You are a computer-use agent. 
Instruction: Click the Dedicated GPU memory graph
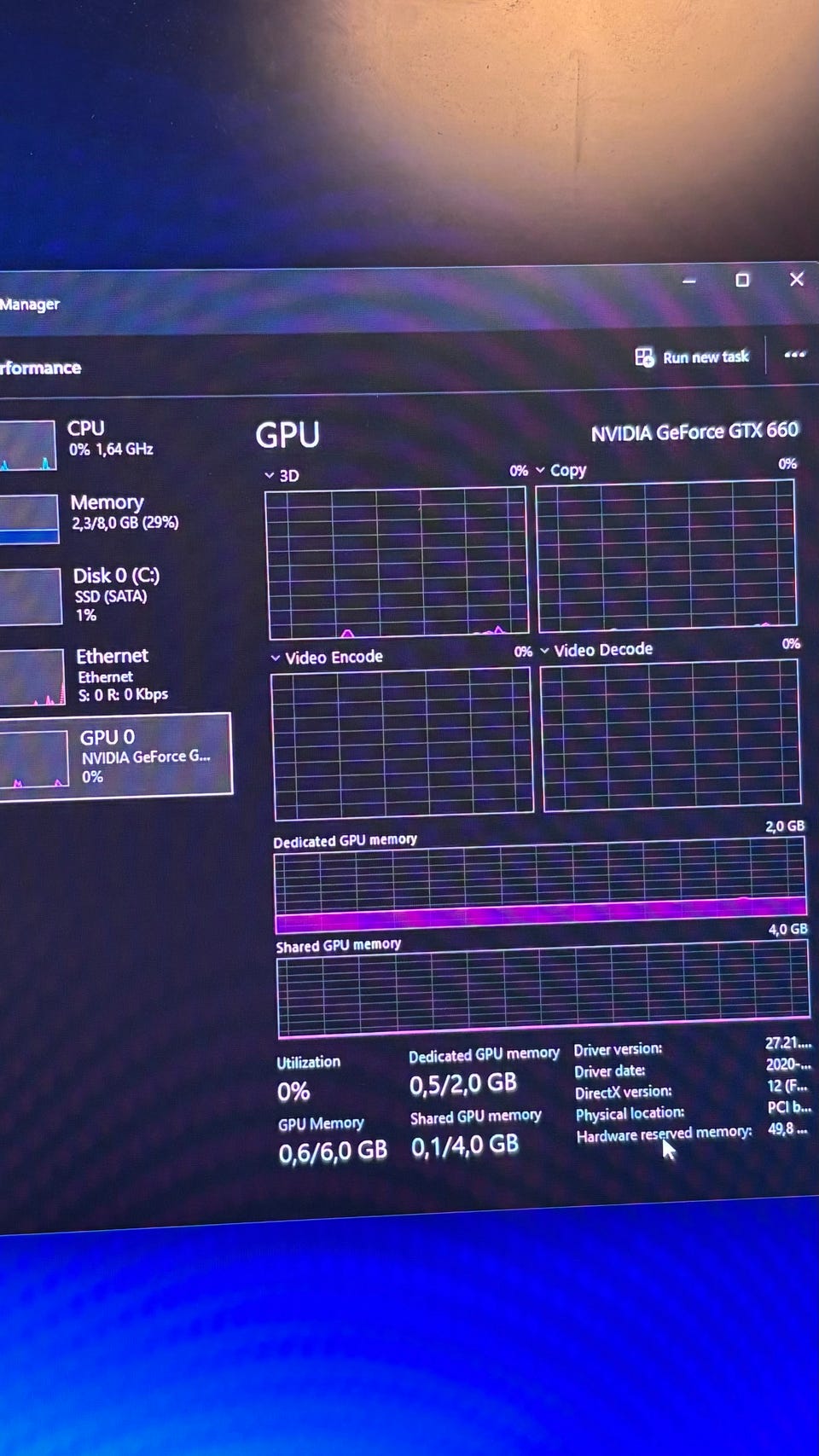[x=540, y=885]
